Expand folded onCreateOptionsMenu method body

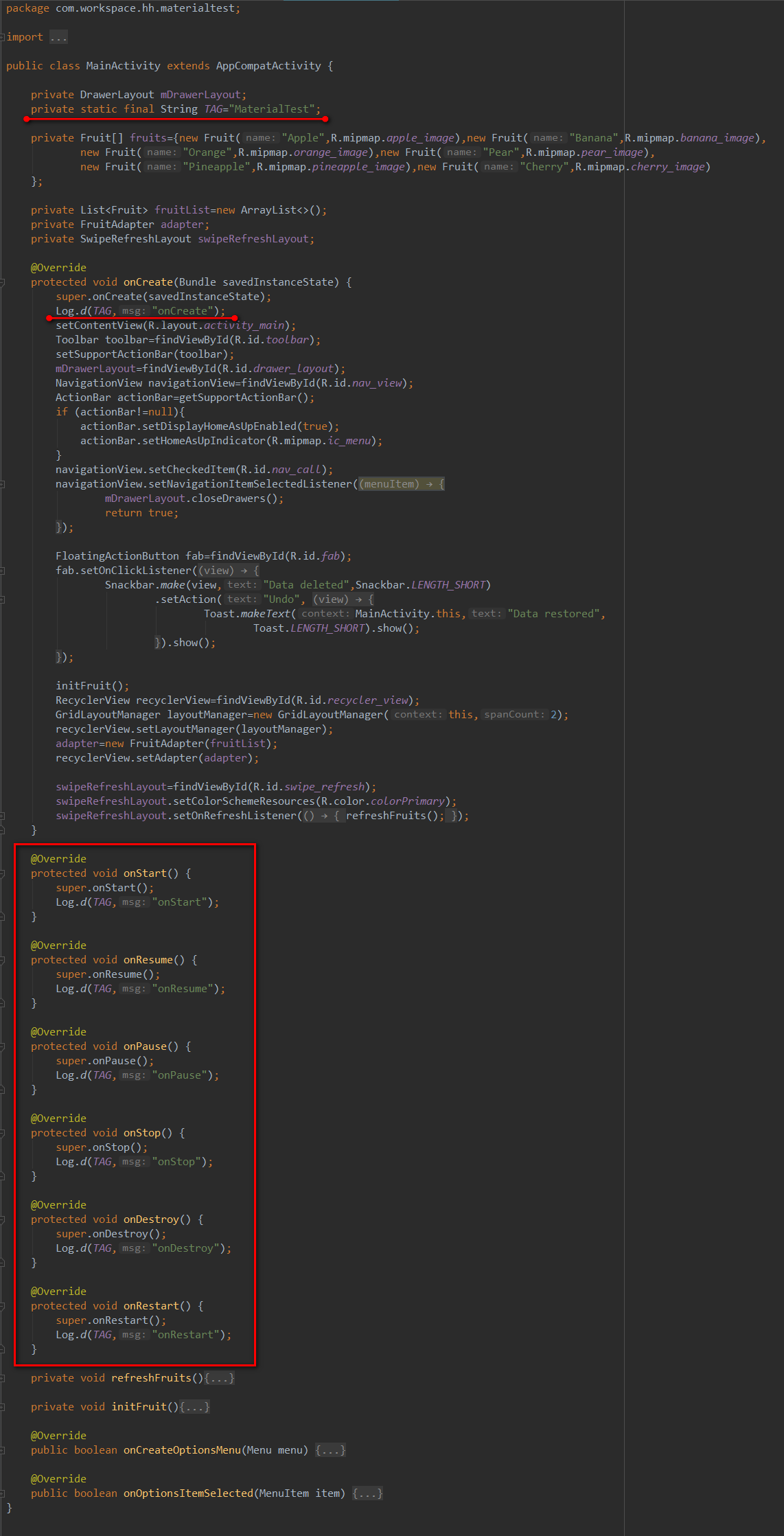click(x=330, y=1450)
